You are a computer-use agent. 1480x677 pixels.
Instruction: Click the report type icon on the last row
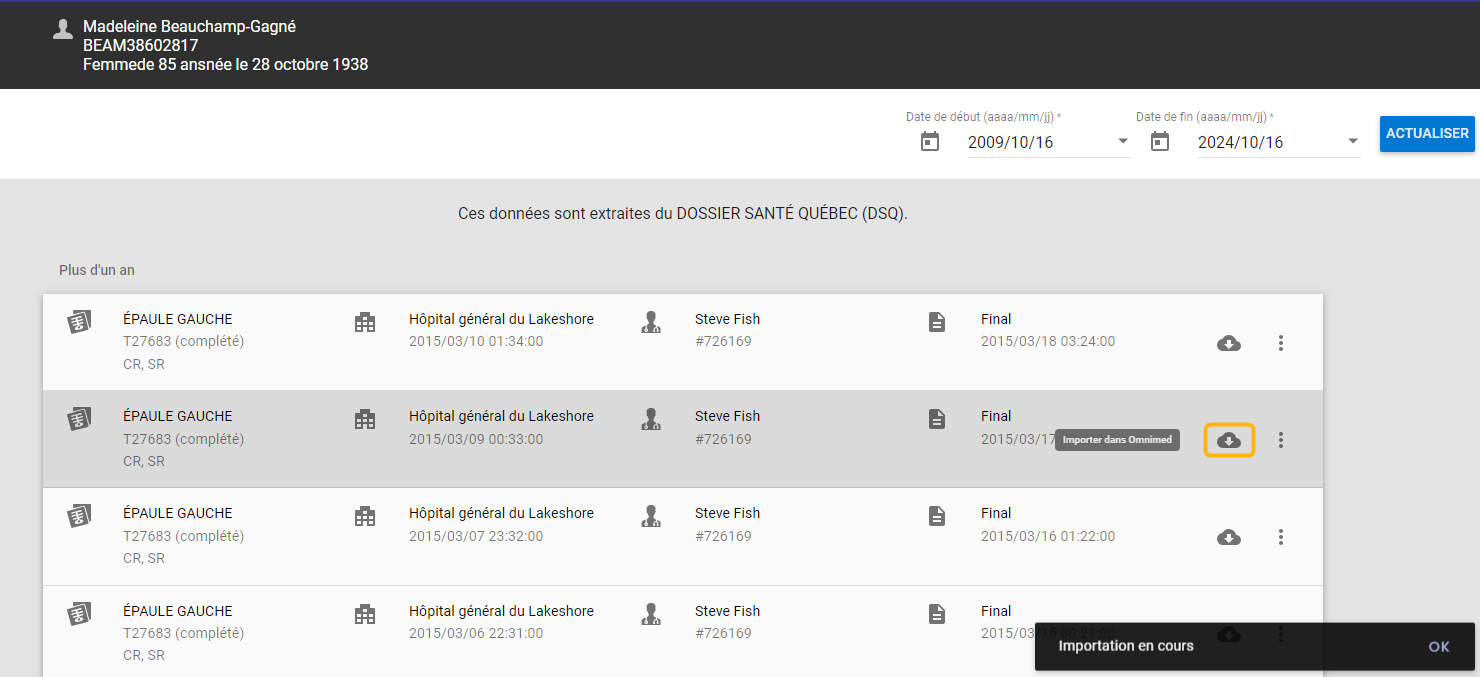[x=80, y=614]
